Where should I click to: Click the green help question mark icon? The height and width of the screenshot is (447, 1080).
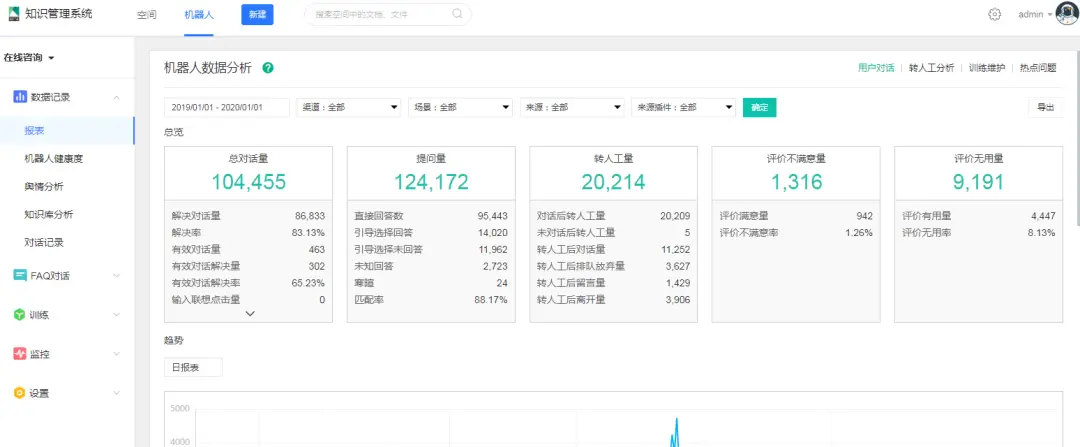point(268,68)
